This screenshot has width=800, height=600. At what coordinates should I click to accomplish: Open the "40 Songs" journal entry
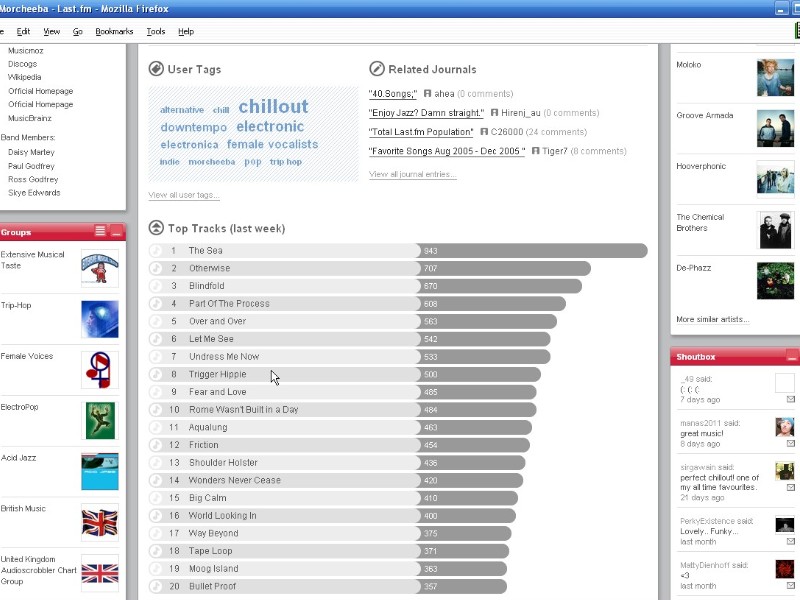pos(392,94)
